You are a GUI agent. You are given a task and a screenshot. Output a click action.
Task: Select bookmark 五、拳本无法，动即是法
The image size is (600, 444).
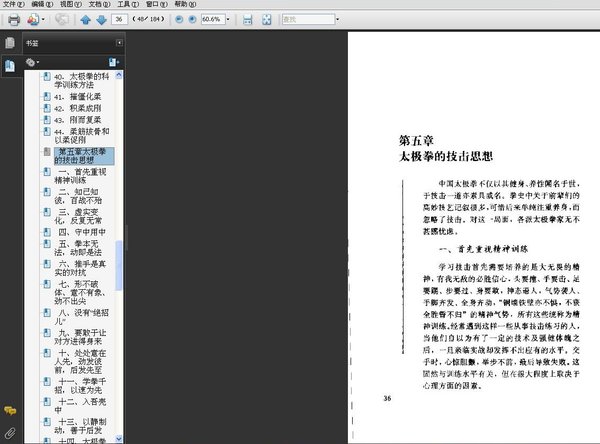coord(78,248)
